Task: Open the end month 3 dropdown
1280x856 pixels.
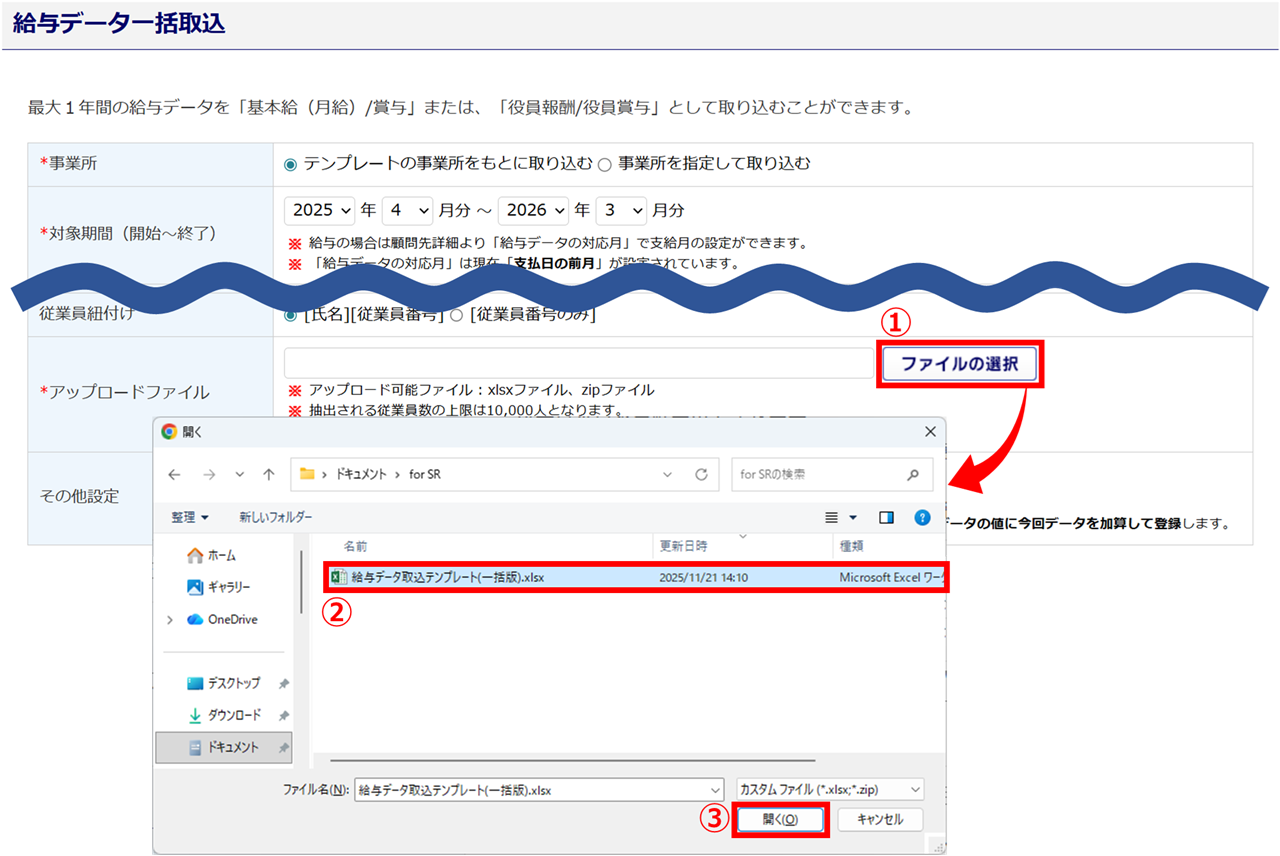Action: [620, 211]
